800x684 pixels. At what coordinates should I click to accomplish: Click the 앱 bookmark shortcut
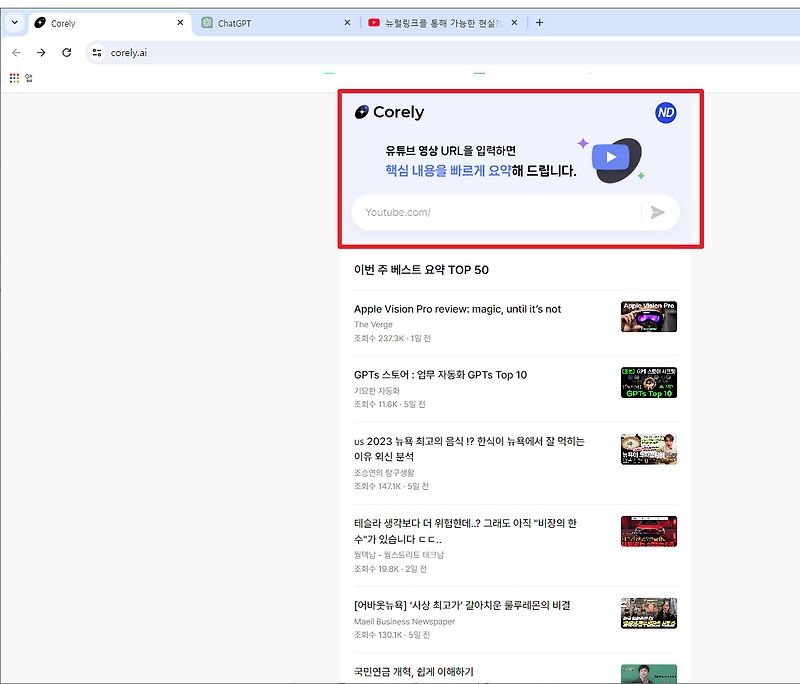click(x=28, y=77)
